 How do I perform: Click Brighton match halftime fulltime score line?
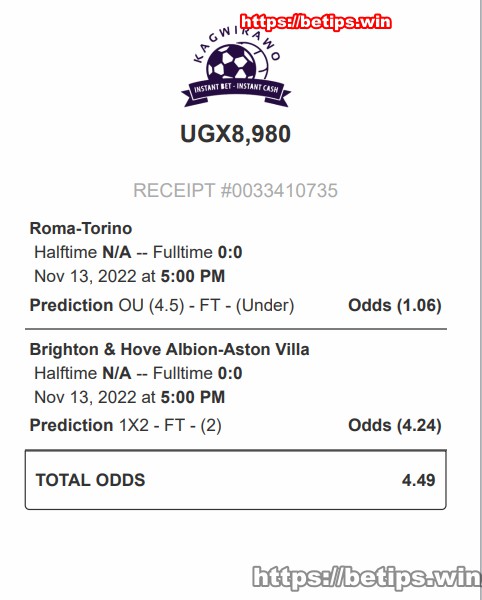coord(138,373)
